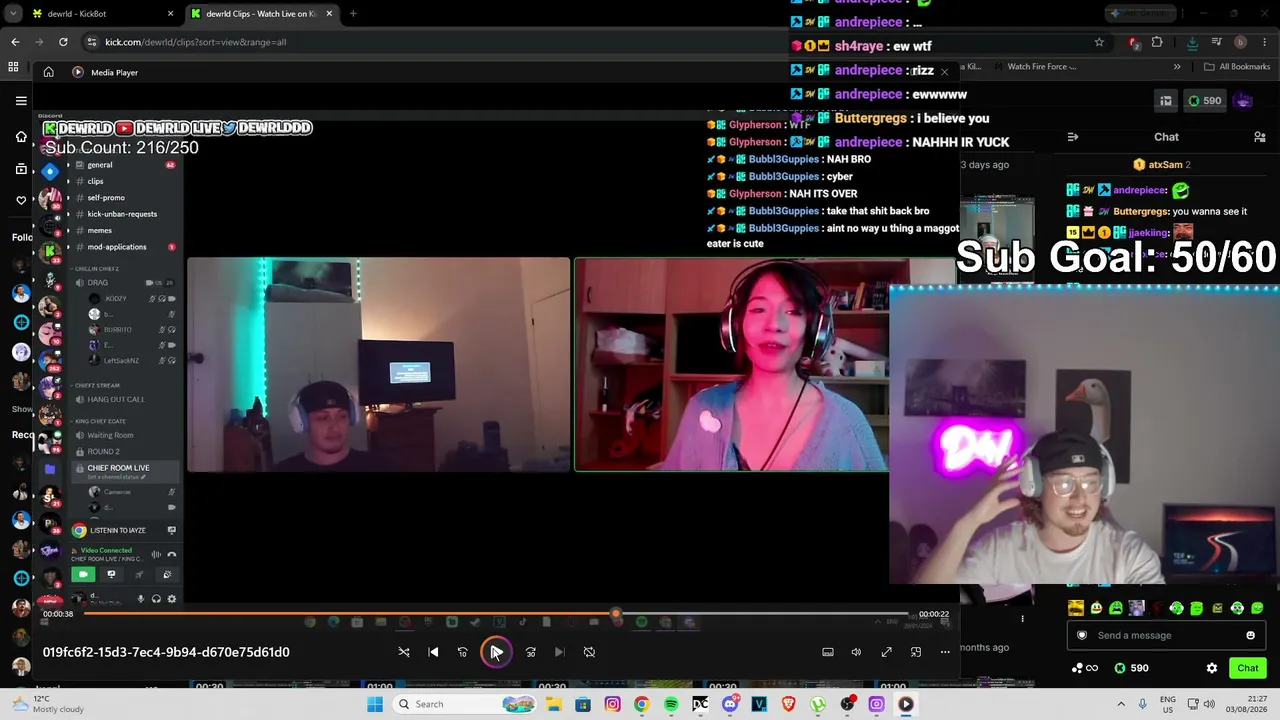Open Kick Home from the sidebar
The width and height of the screenshot is (1280, 720).
tap(21, 136)
